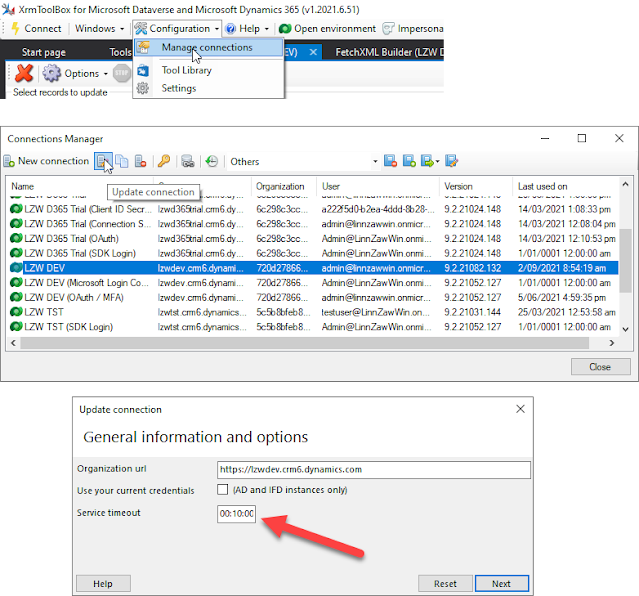Click Help button in Update connection
Image resolution: width=639 pixels, height=596 pixels.
(103, 584)
